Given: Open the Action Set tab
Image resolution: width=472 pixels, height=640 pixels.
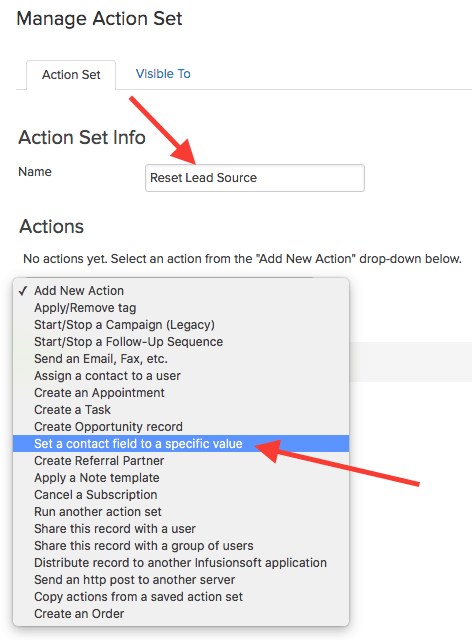Looking at the screenshot, I should [x=71, y=75].
